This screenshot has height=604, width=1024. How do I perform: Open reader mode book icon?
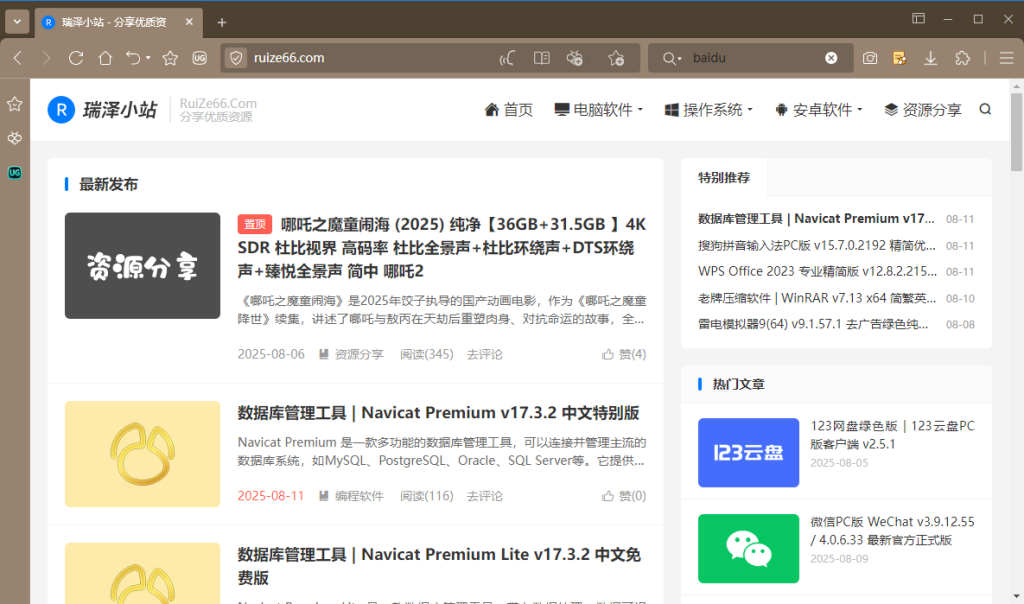coord(541,58)
